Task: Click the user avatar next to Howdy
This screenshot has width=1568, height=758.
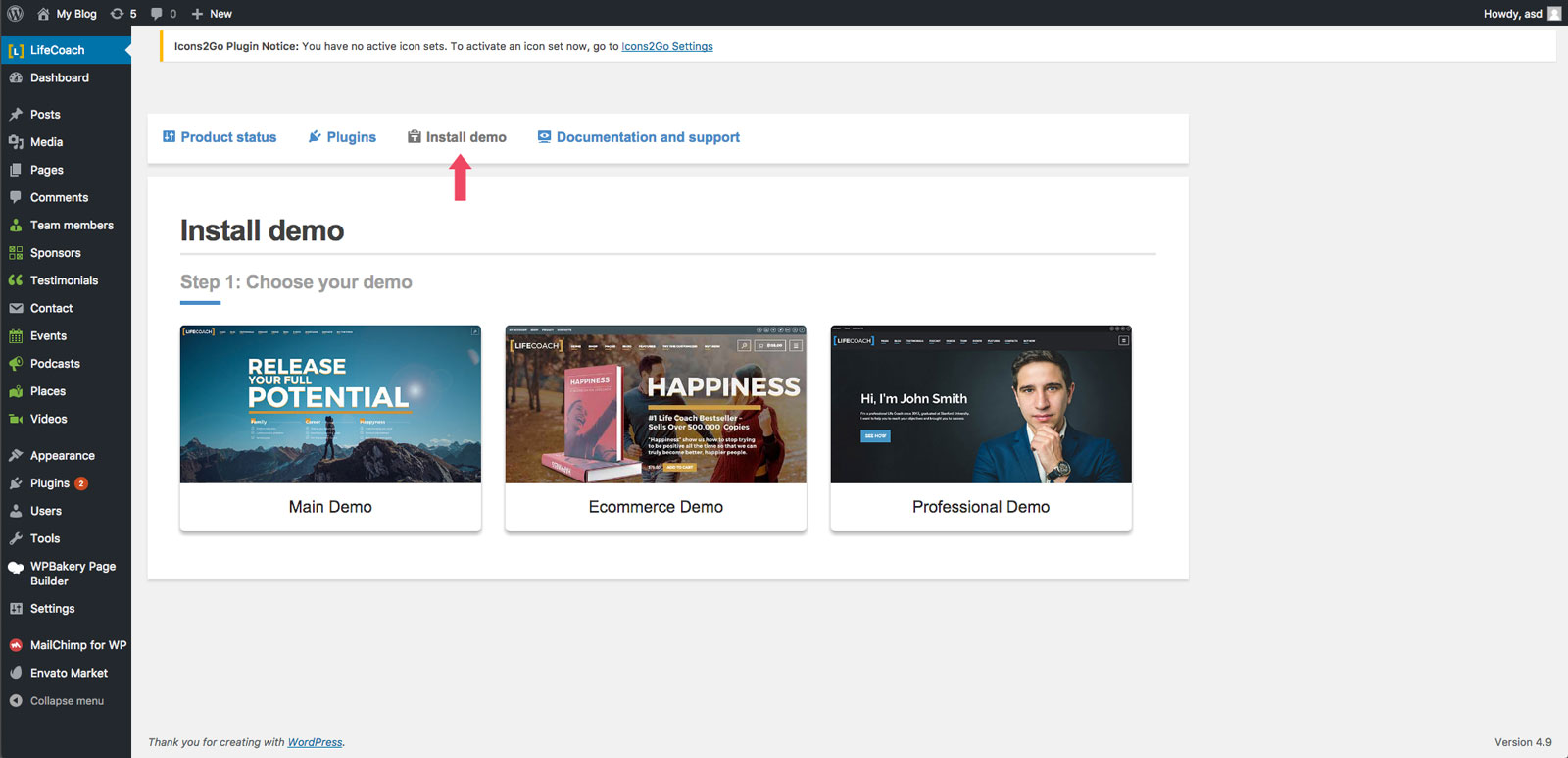Action: [1554, 14]
